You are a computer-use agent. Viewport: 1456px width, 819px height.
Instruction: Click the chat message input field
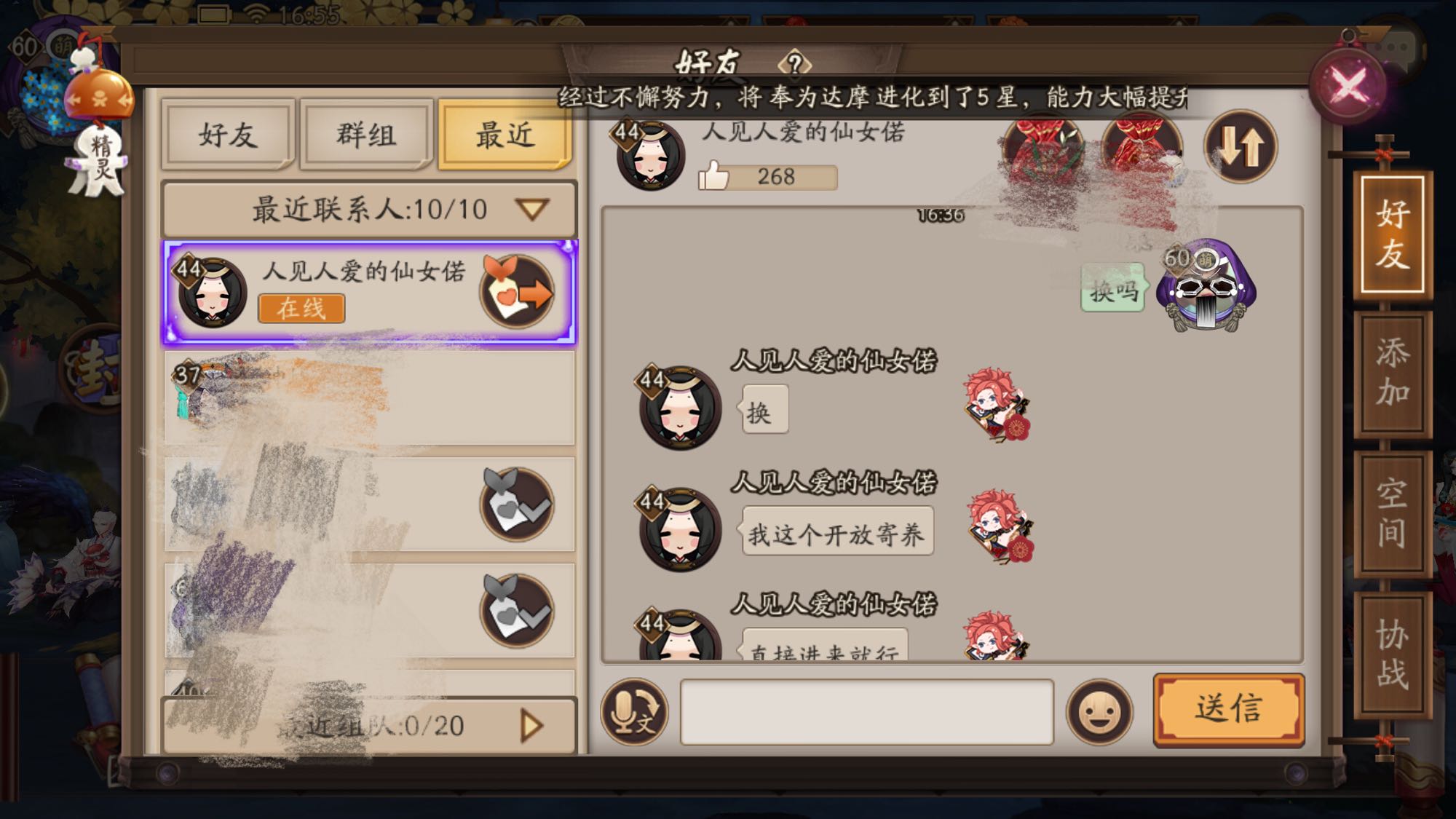866,712
